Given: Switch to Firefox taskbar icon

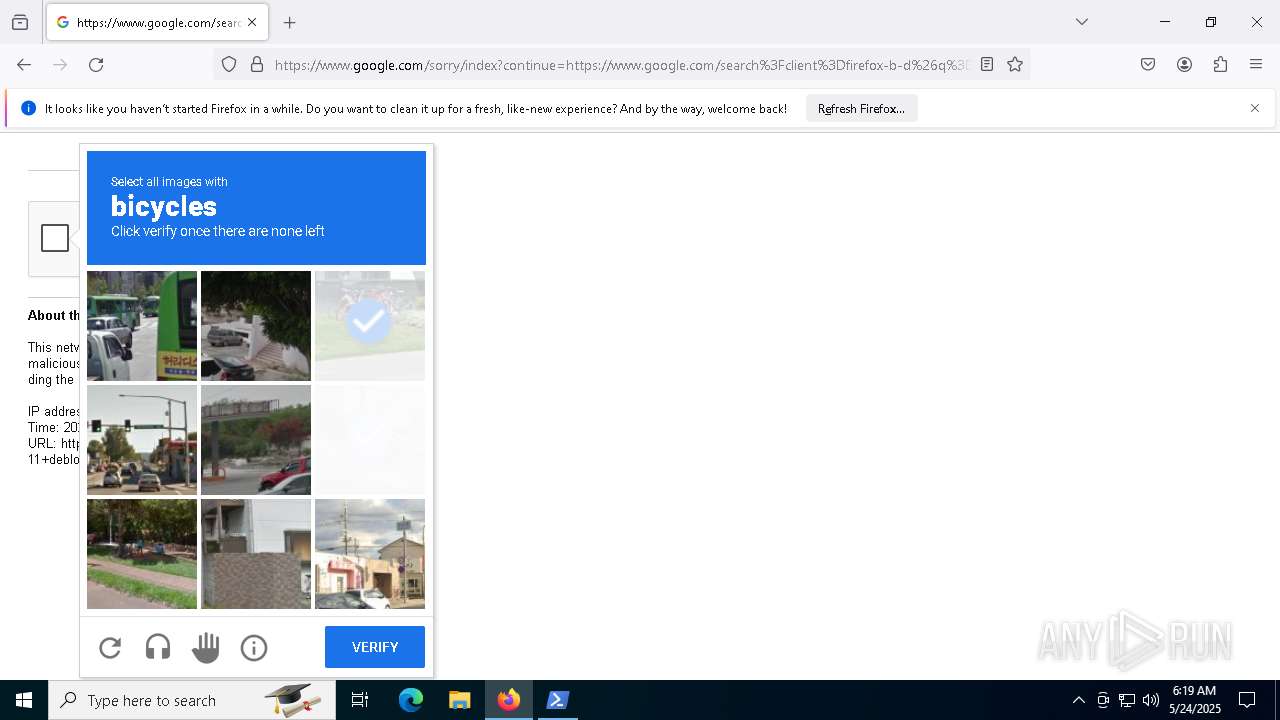Looking at the screenshot, I should click(509, 700).
